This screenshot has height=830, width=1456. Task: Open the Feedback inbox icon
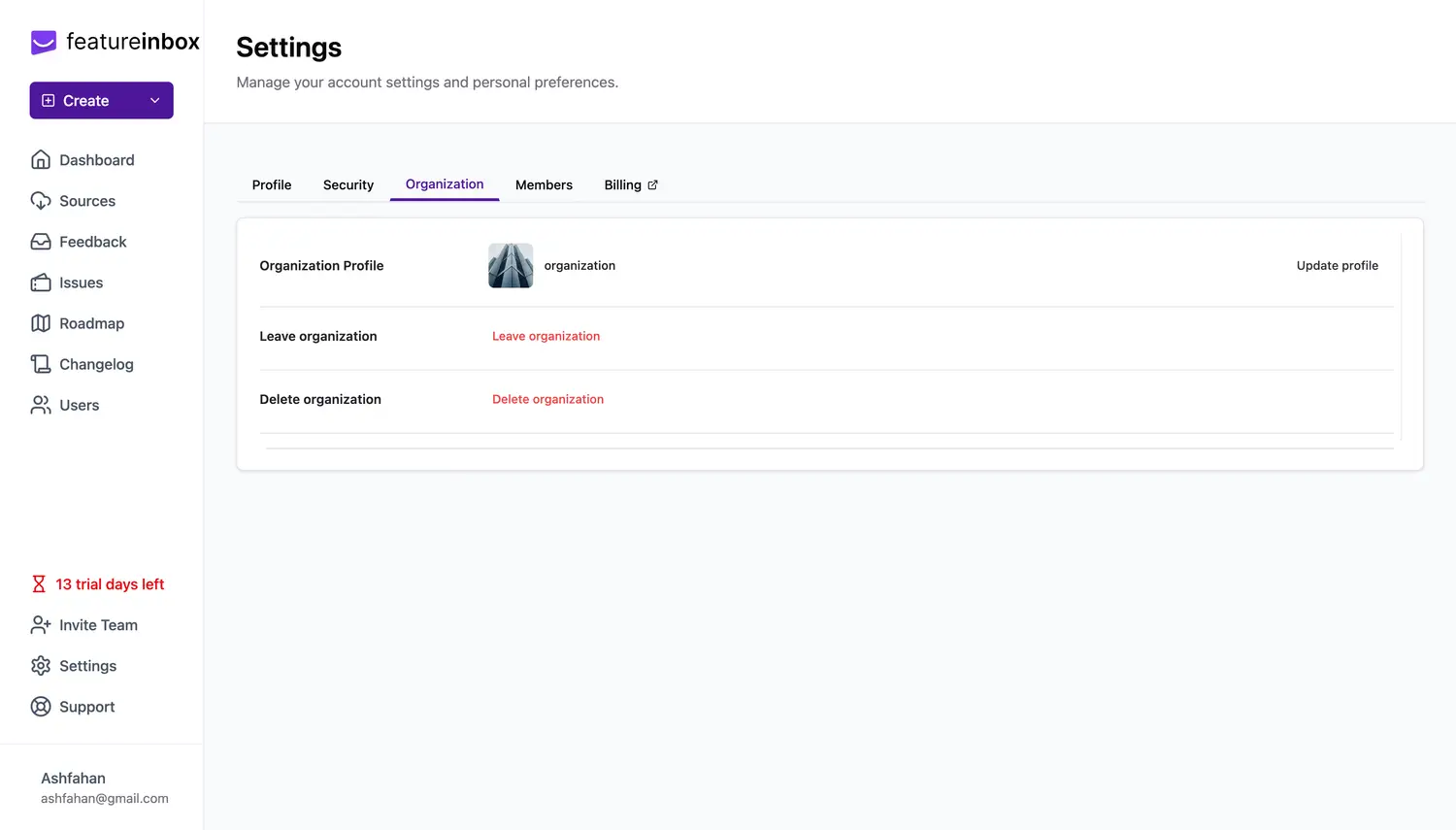(41, 242)
